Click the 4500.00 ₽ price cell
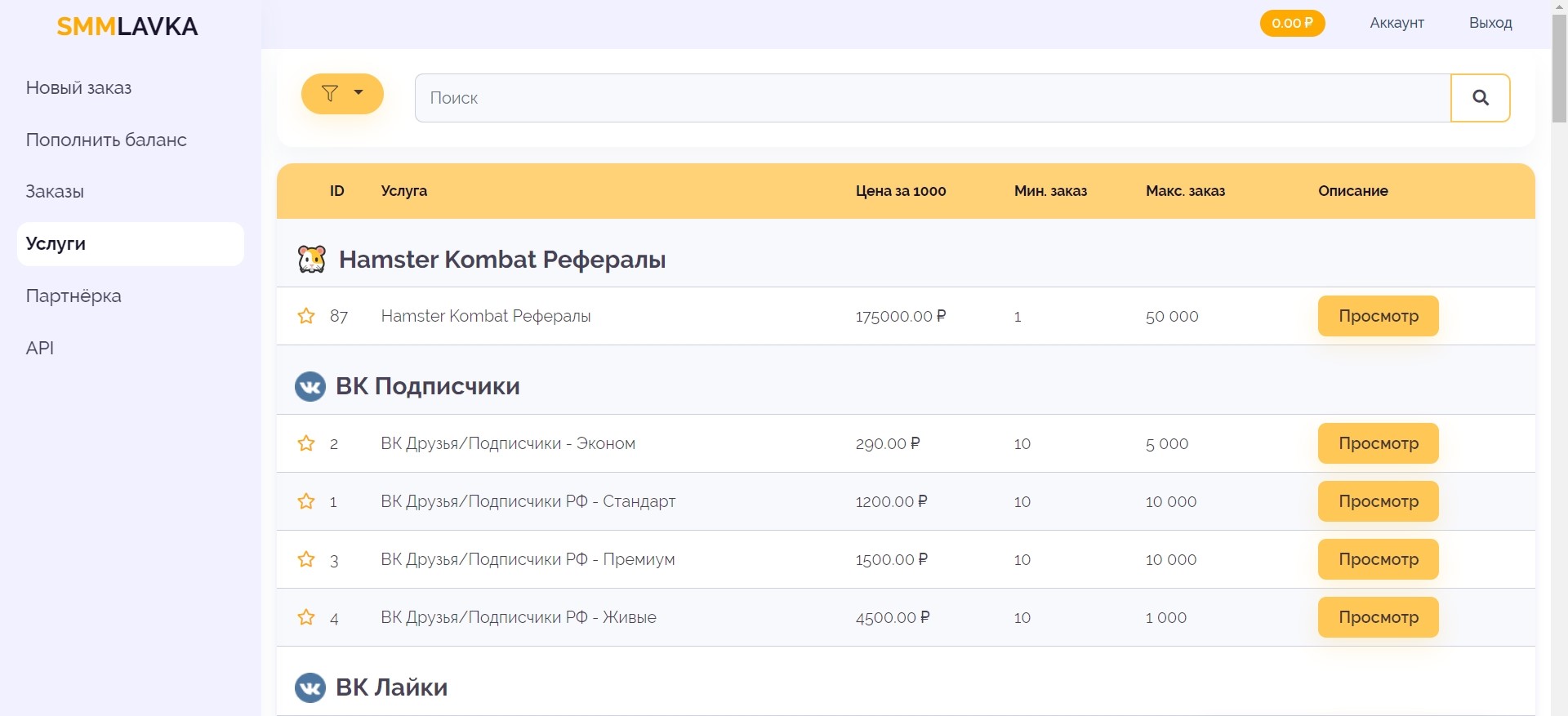This screenshot has height=716, width=1568. pos(893,617)
